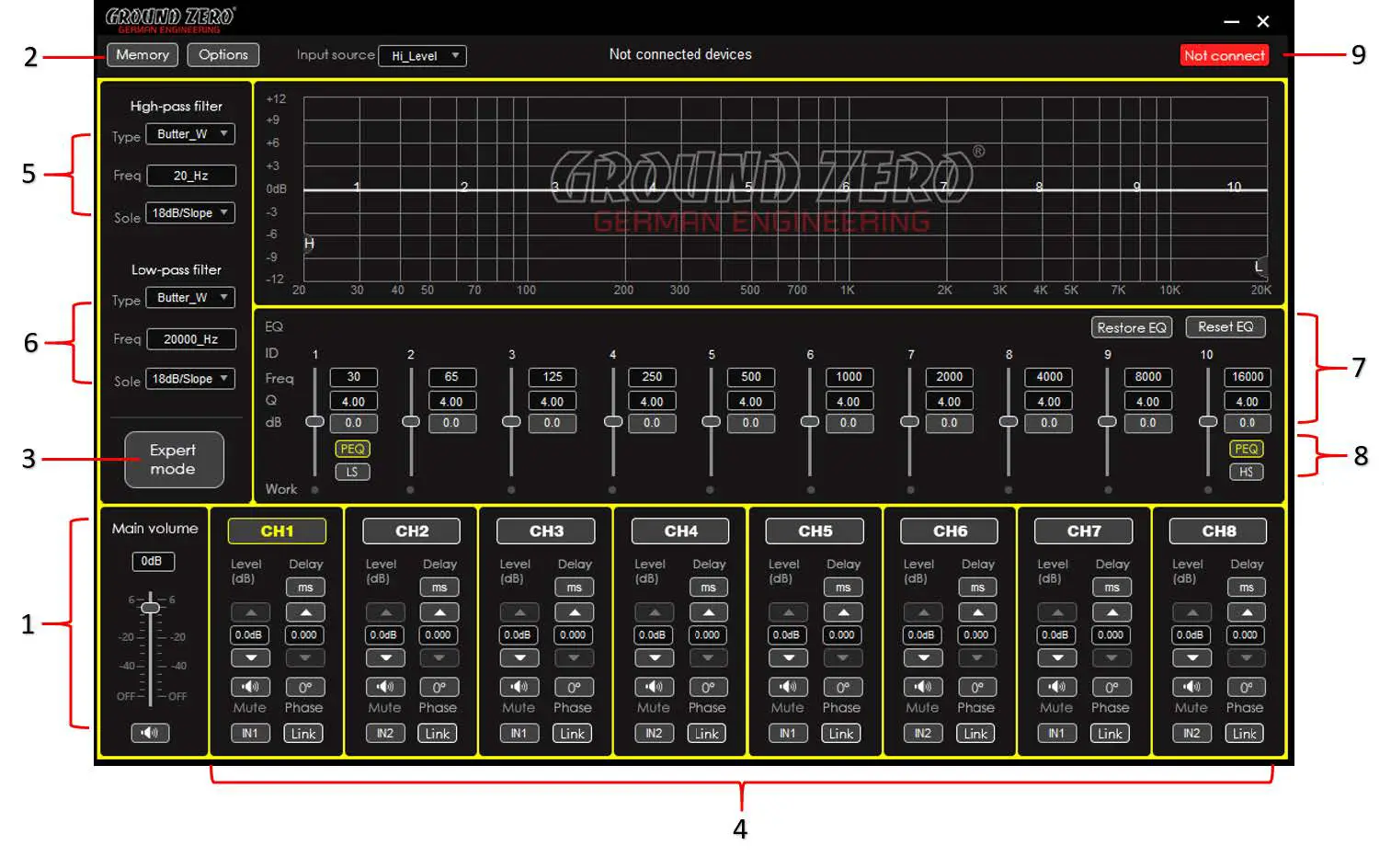1391x868 pixels.
Task: Increase CH4 delay with up arrow
Action: [x=708, y=612]
